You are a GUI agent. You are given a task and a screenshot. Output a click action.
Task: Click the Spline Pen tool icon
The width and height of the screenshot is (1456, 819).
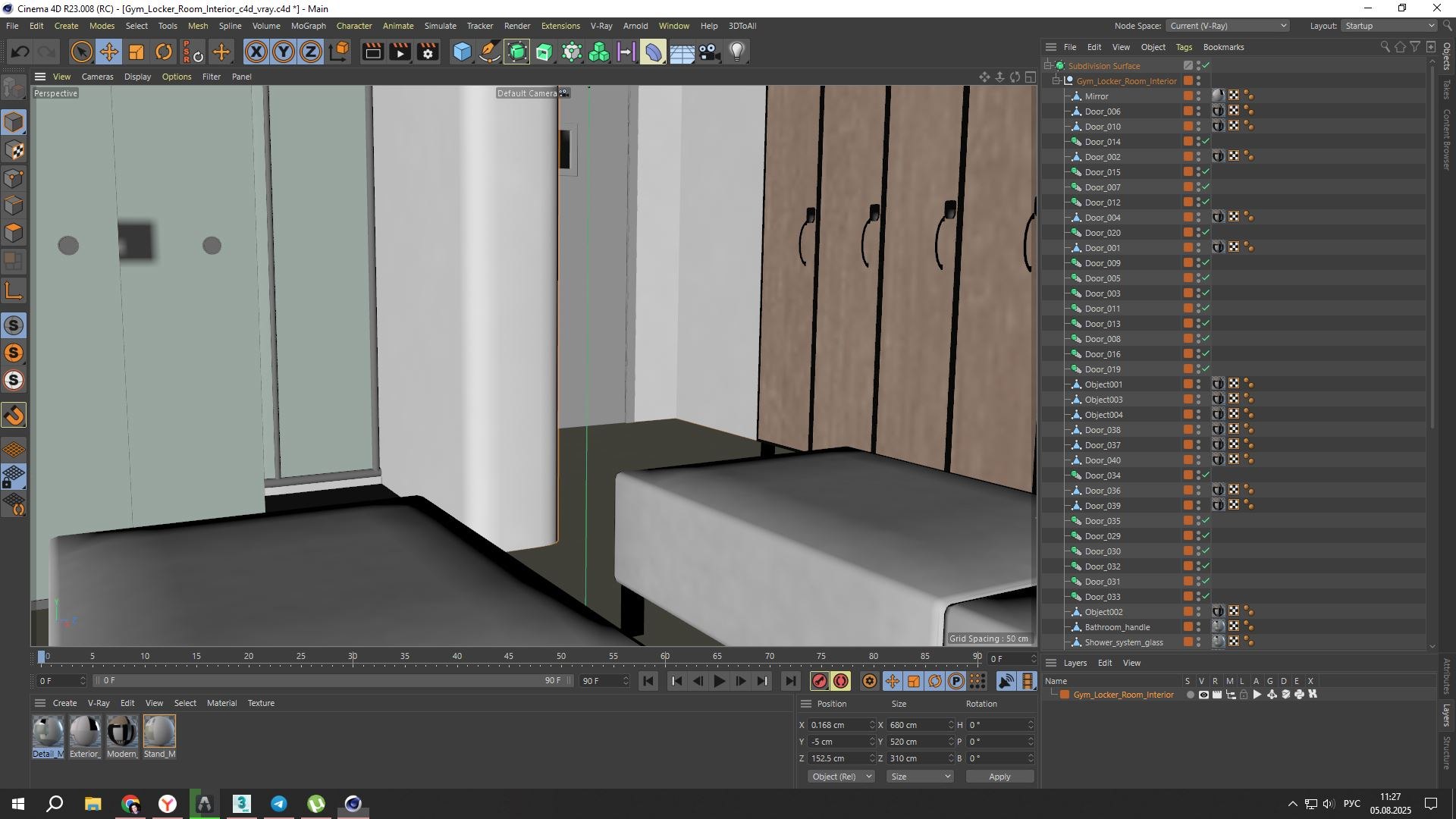[490, 52]
